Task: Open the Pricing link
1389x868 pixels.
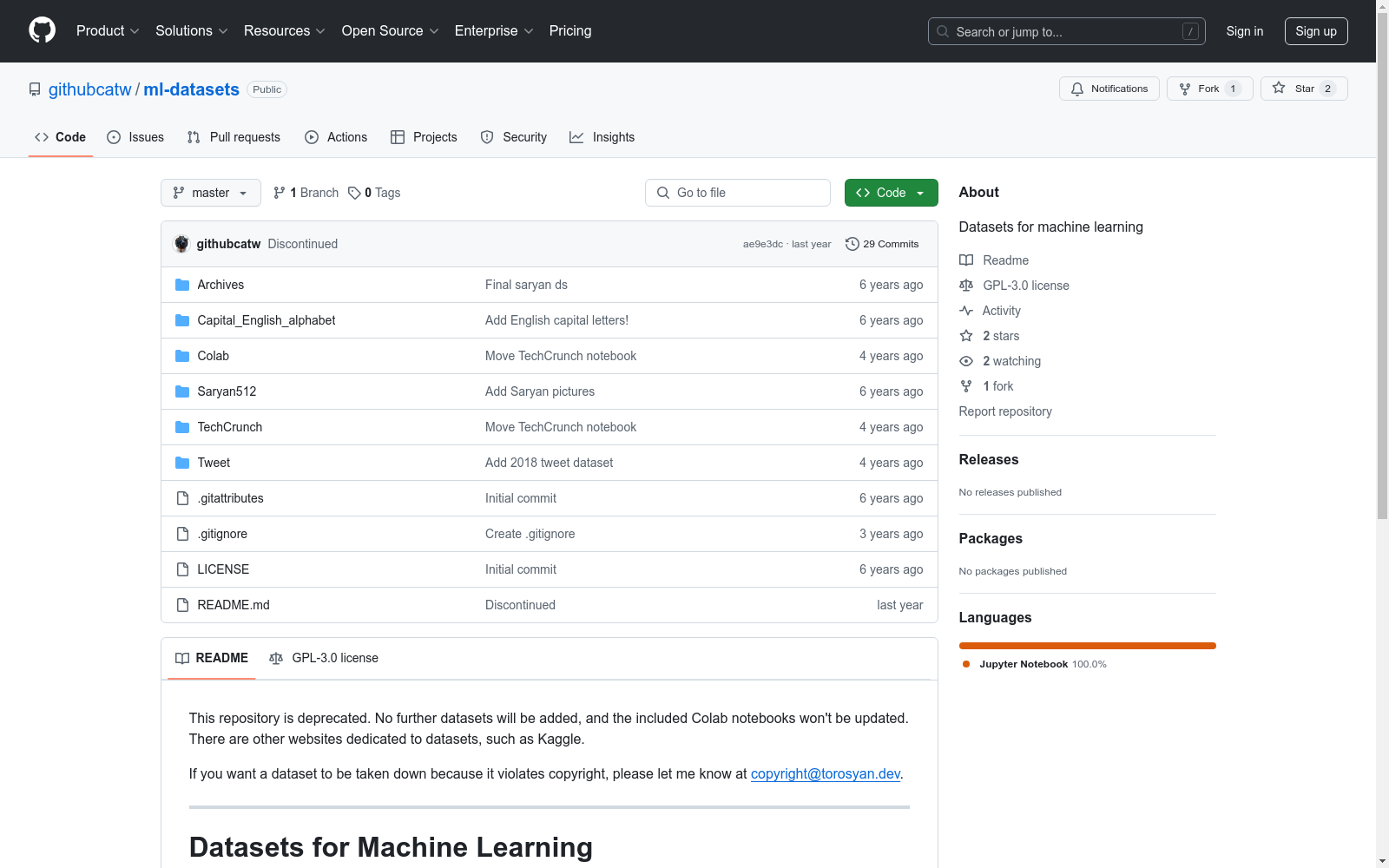Action: [570, 31]
